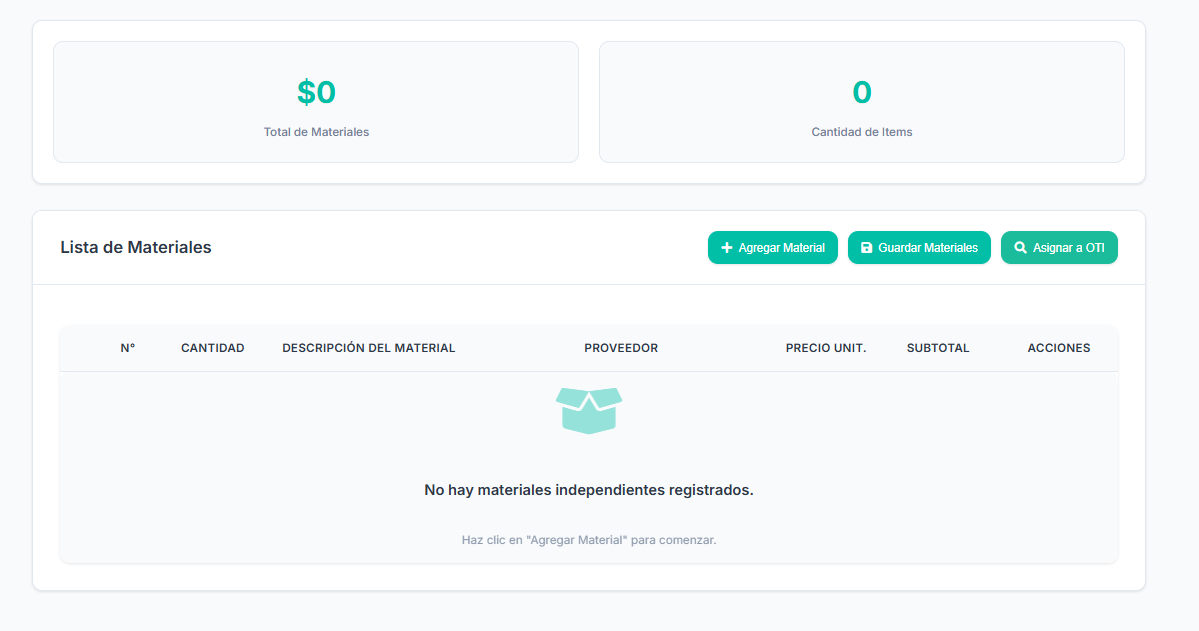Click the Total de Materiales label
The image size is (1199, 631).
[x=316, y=132]
